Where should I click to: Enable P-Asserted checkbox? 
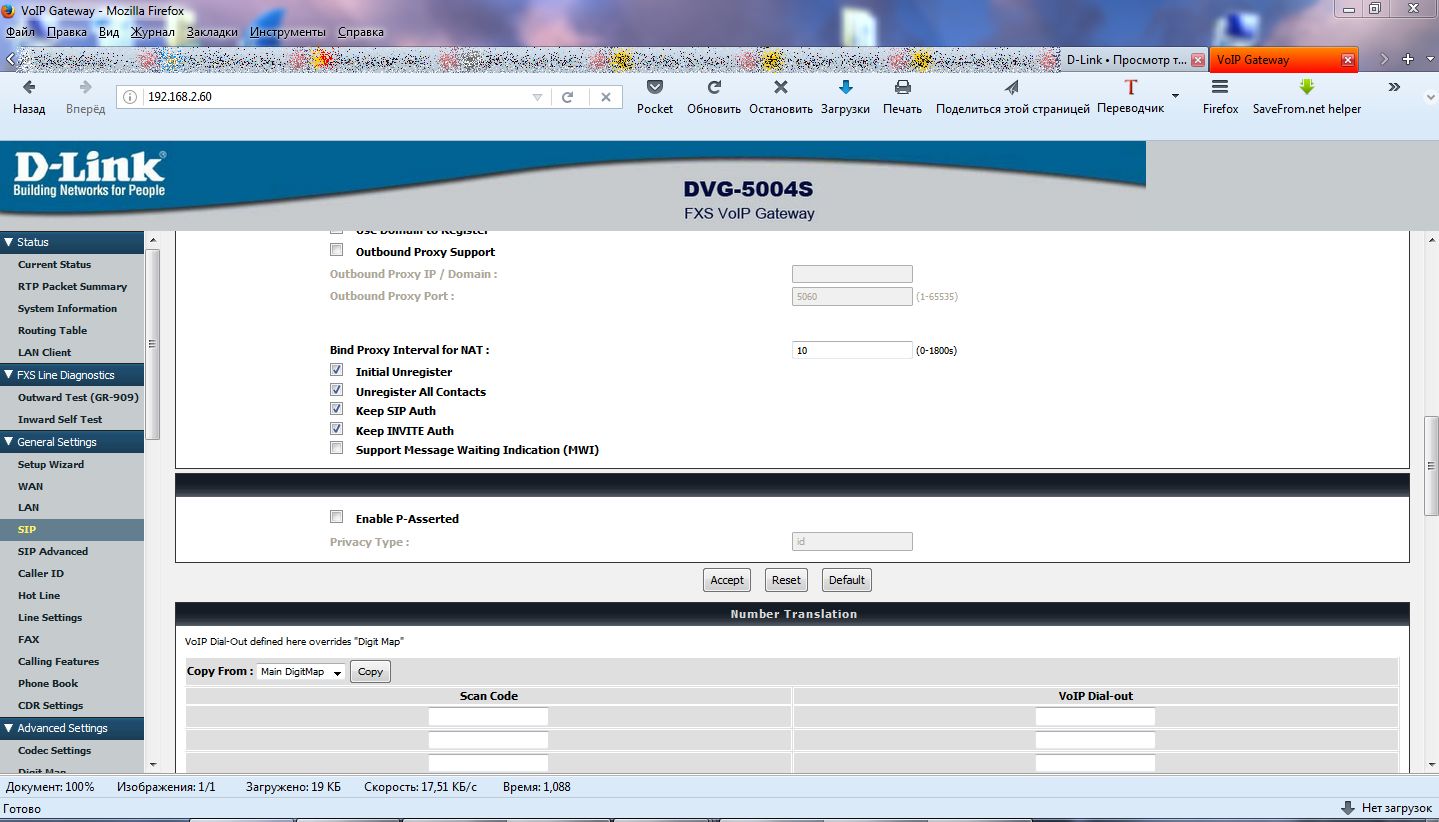336,517
